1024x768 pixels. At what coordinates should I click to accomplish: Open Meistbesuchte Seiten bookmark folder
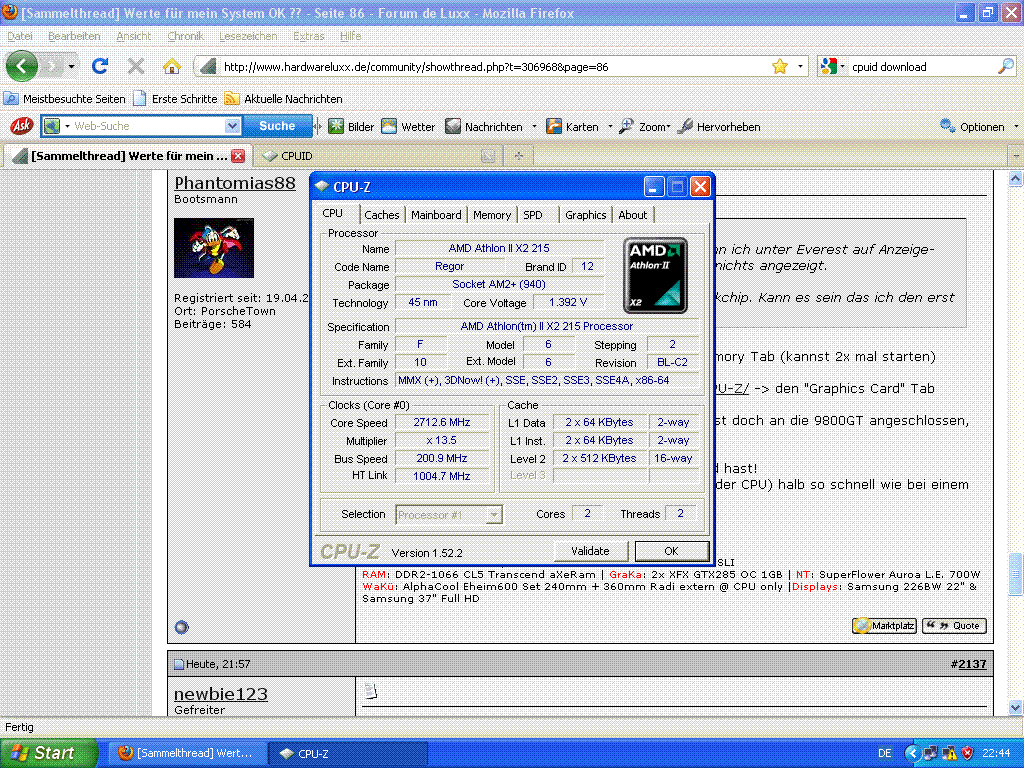(65, 99)
